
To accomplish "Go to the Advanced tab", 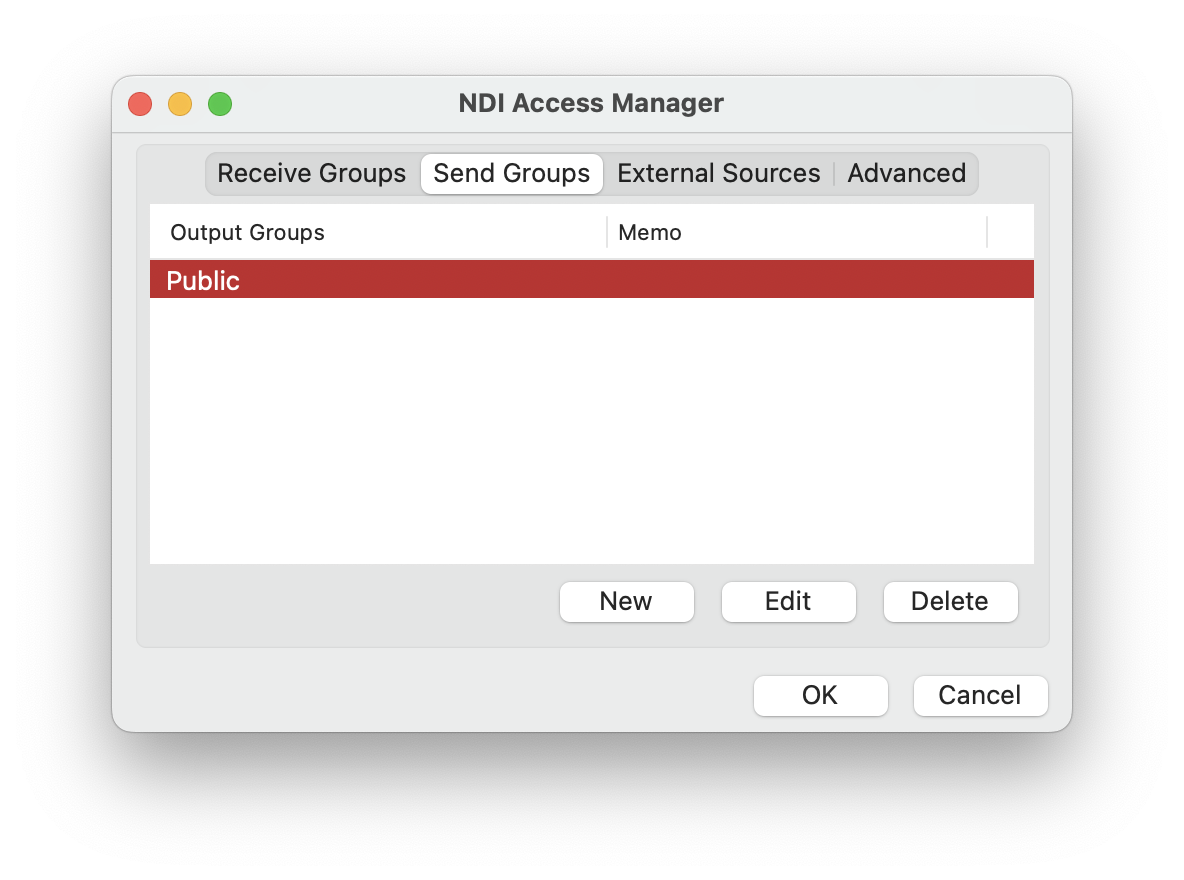I will (x=906, y=173).
